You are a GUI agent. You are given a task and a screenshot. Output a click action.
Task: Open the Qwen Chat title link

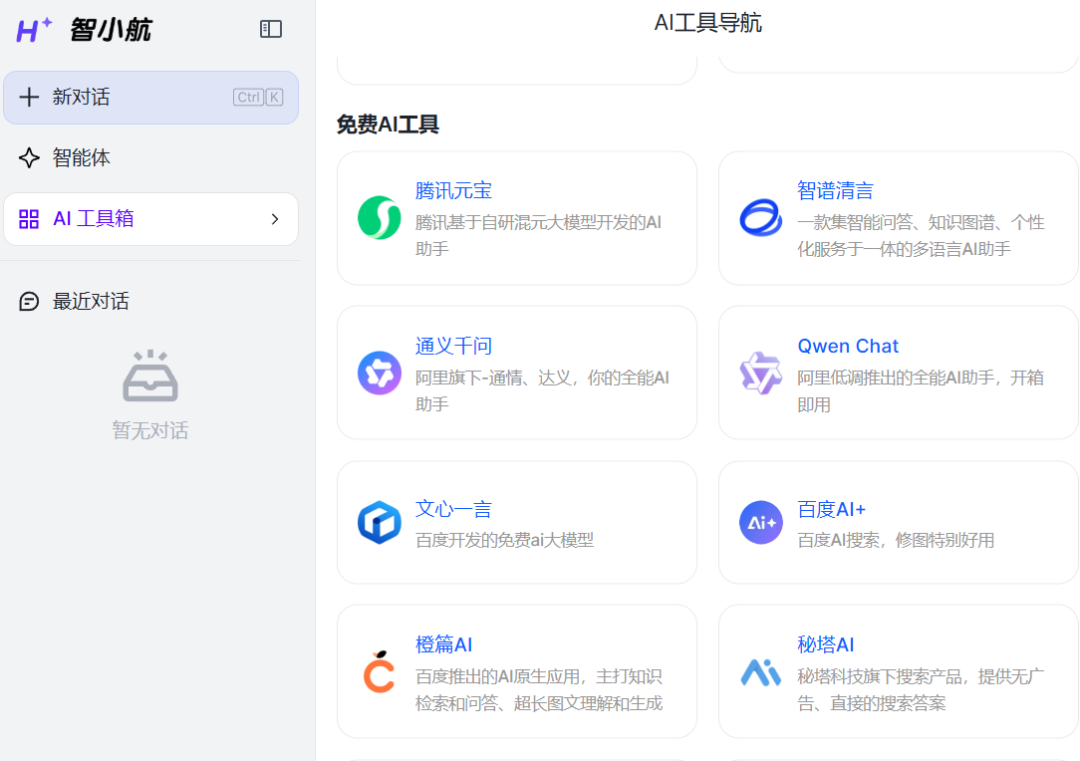(848, 346)
